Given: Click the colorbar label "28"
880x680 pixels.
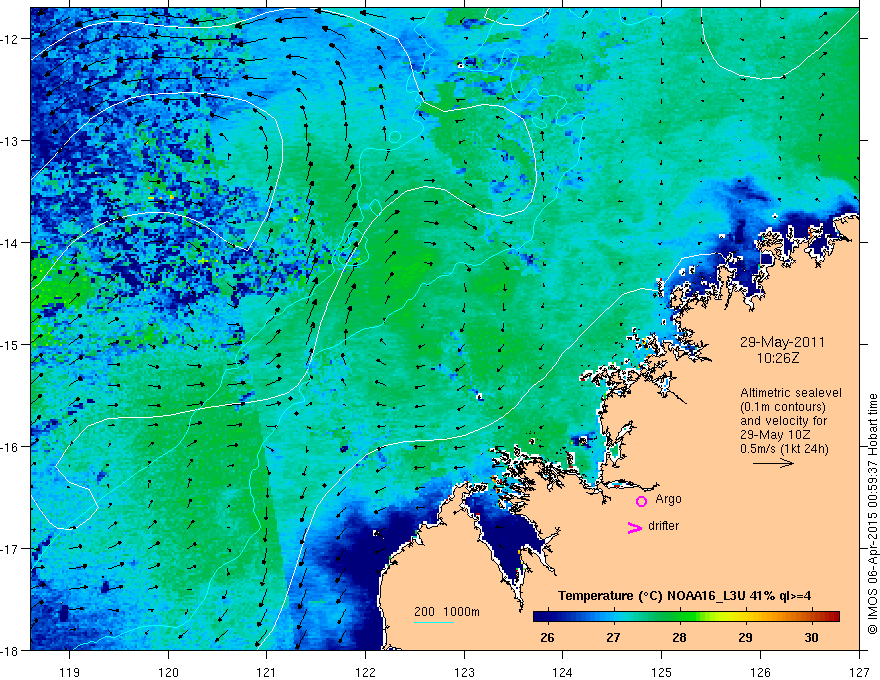Looking at the screenshot, I should [680, 637].
